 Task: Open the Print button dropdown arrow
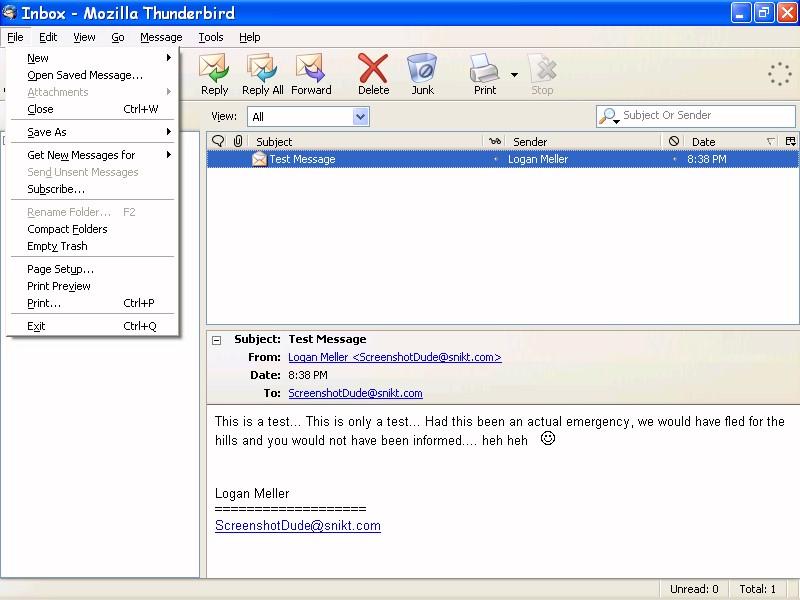coord(514,75)
